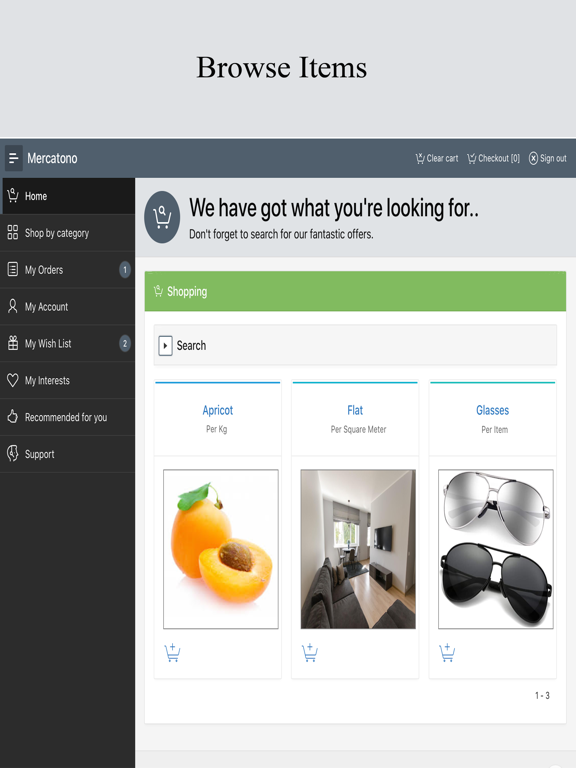
Task: Open Shop by category
Action: coord(68,233)
